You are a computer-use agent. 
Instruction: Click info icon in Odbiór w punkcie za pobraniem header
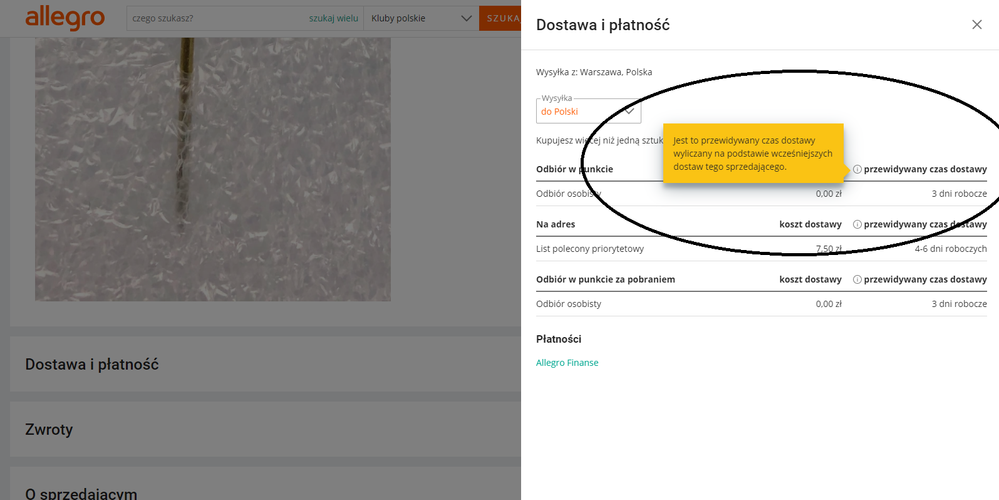click(857, 280)
